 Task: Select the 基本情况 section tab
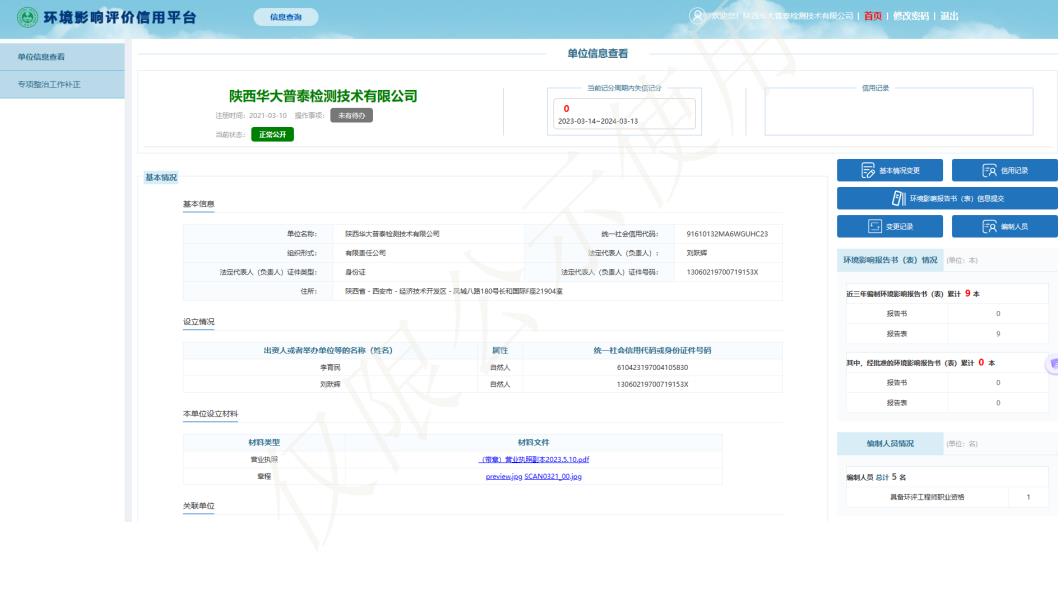click(x=161, y=178)
